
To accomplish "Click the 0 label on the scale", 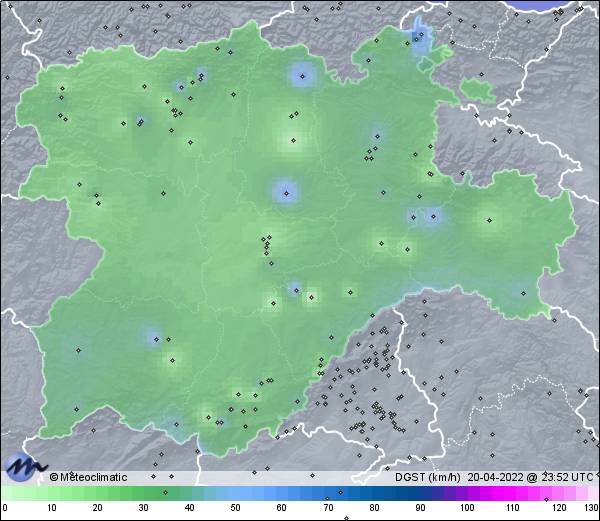I will tap(5, 508).
